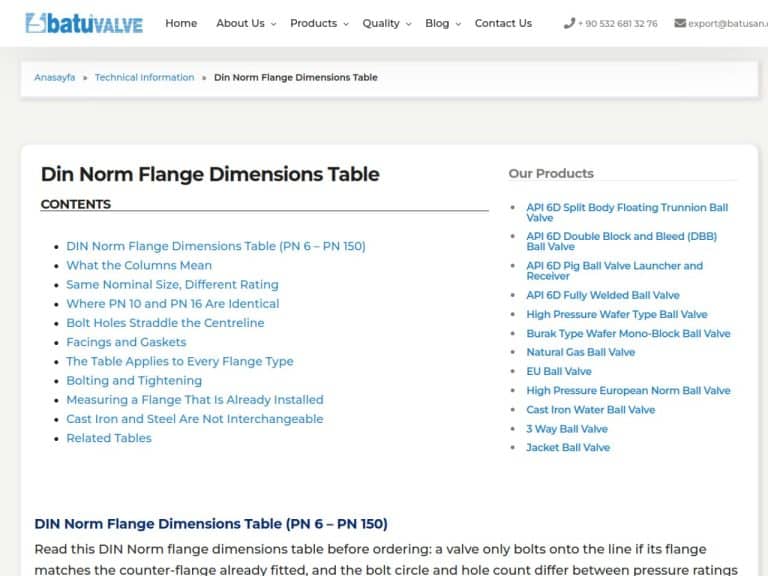Open the Products menu

coord(313,23)
